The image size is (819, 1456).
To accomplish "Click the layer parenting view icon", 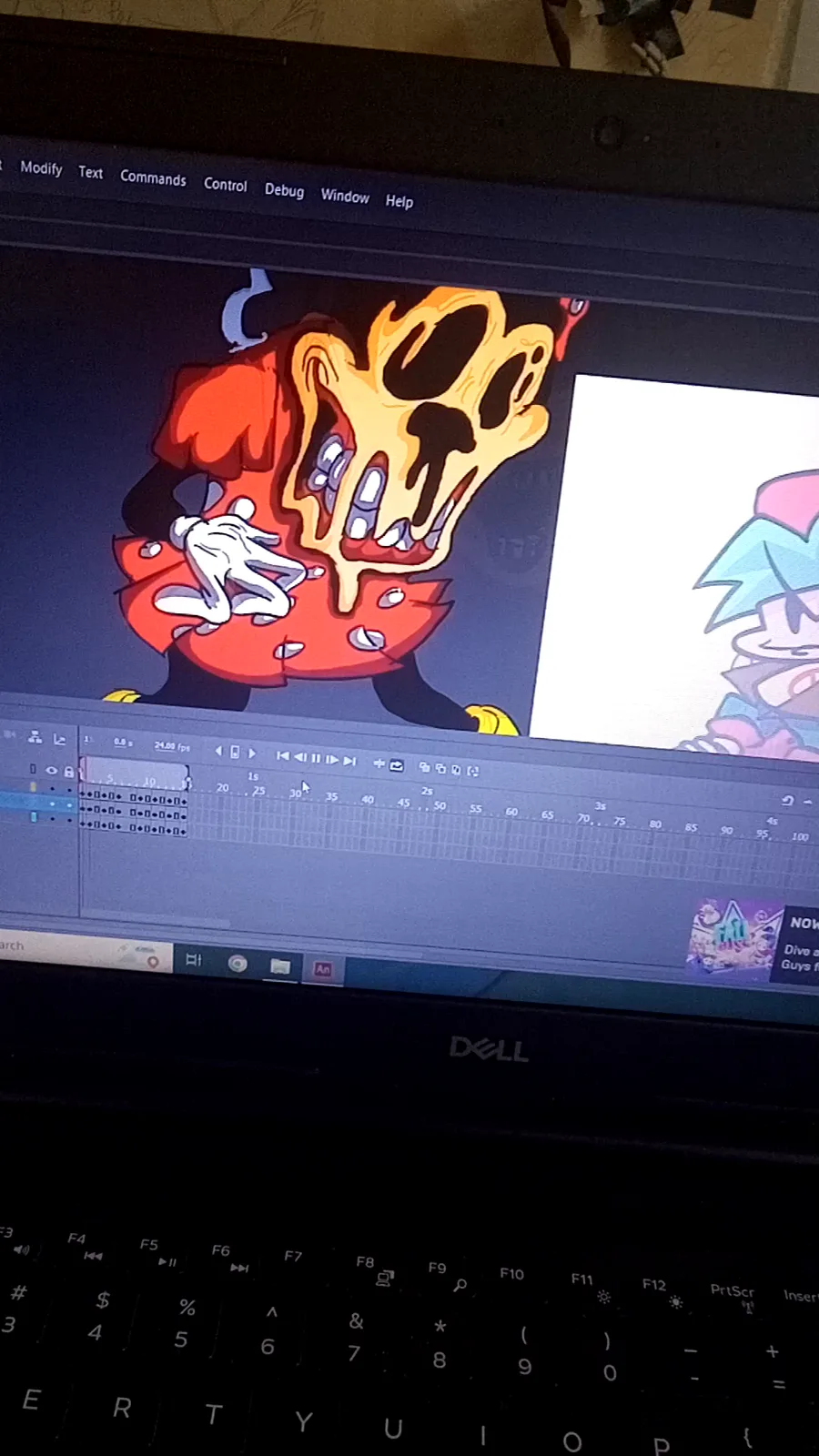I will (x=35, y=738).
